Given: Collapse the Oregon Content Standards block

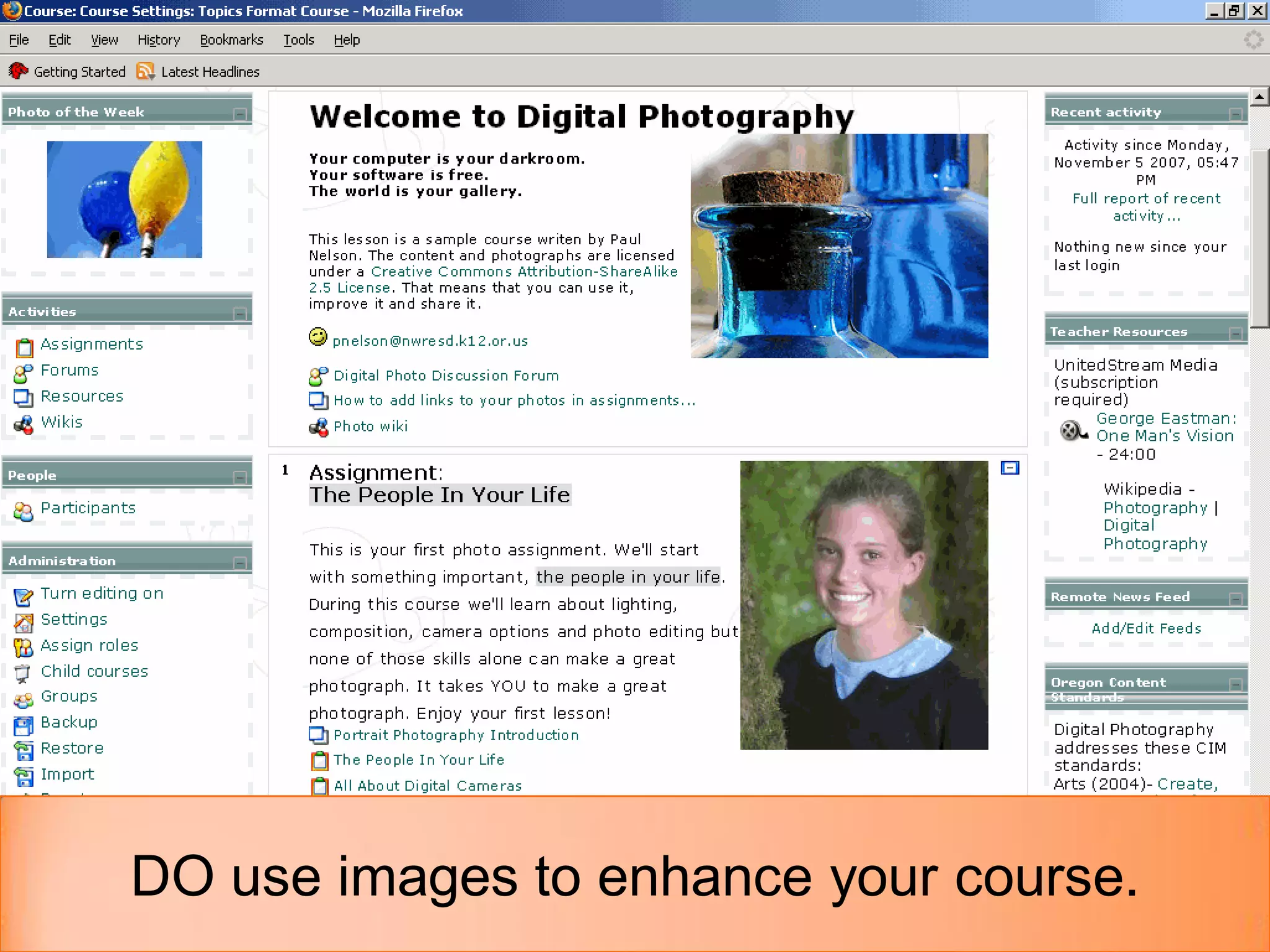Looking at the screenshot, I should (x=1236, y=684).
